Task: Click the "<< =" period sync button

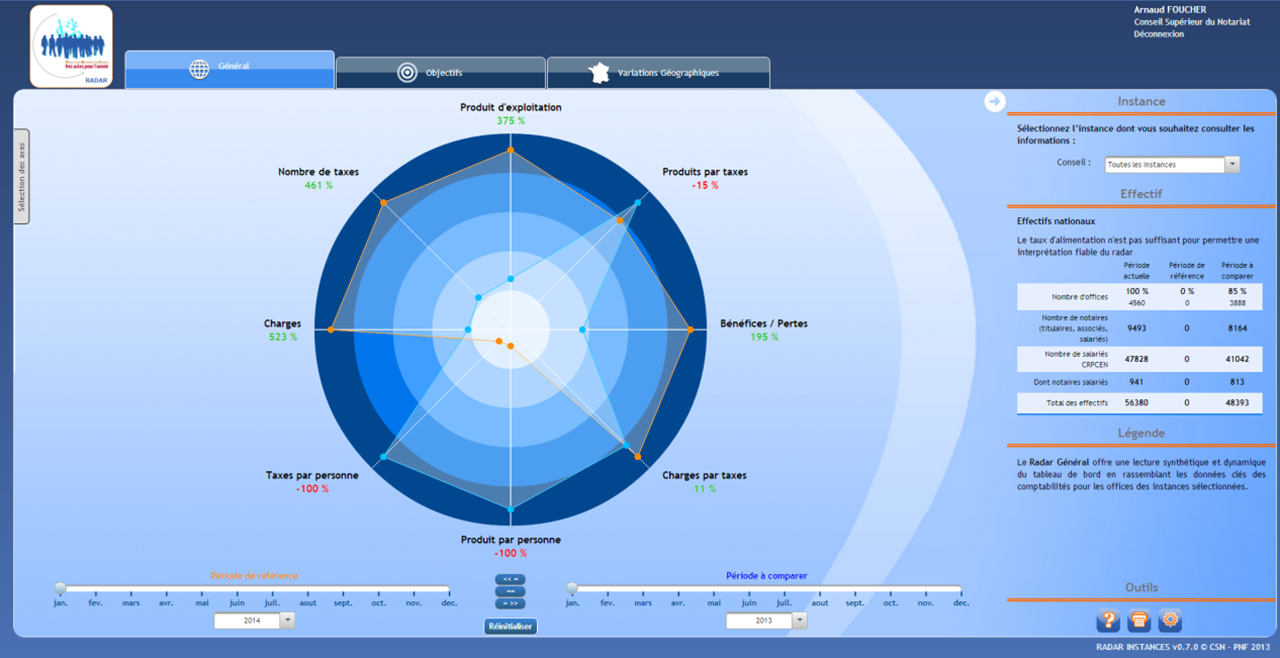Action: (510, 579)
